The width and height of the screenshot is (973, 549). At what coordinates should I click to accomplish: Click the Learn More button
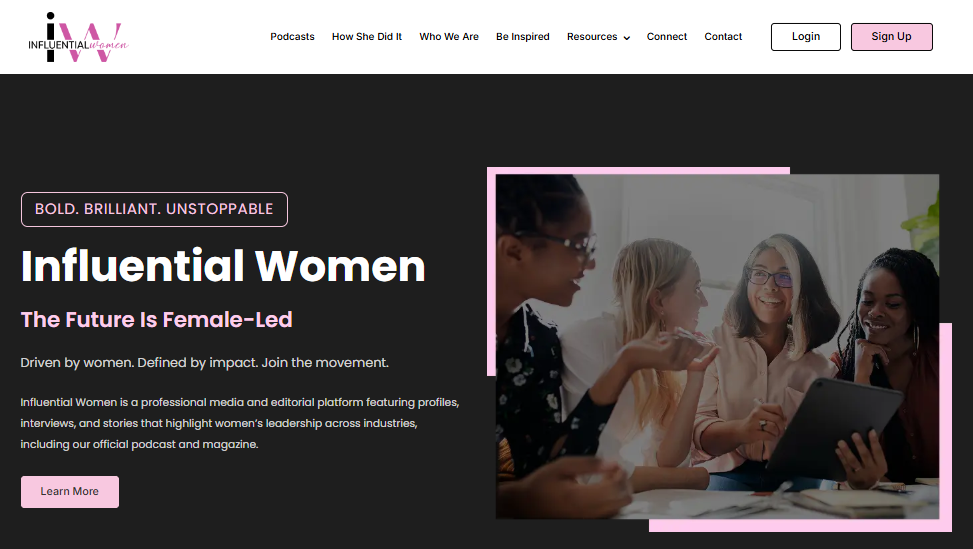coord(70,492)
